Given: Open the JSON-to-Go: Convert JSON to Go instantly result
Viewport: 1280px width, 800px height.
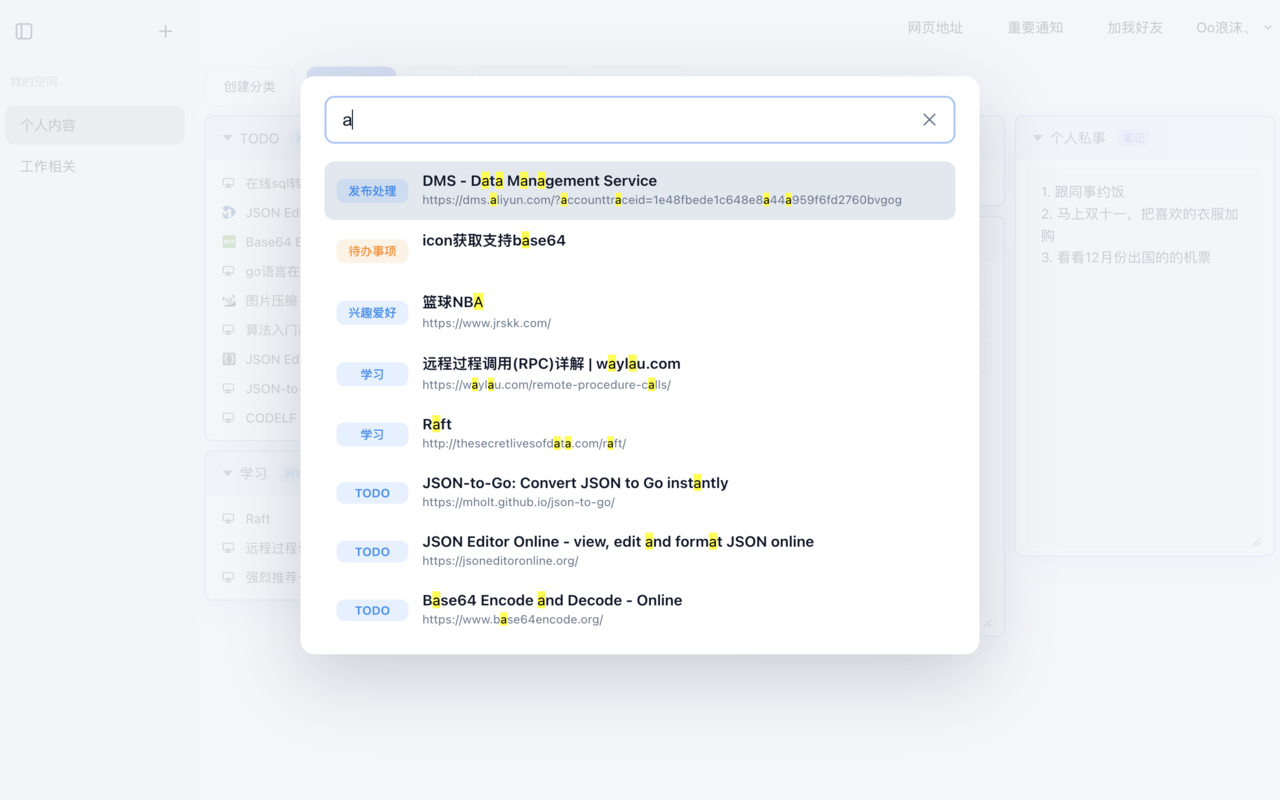Looking at the screenshot, I should (640, 492).
